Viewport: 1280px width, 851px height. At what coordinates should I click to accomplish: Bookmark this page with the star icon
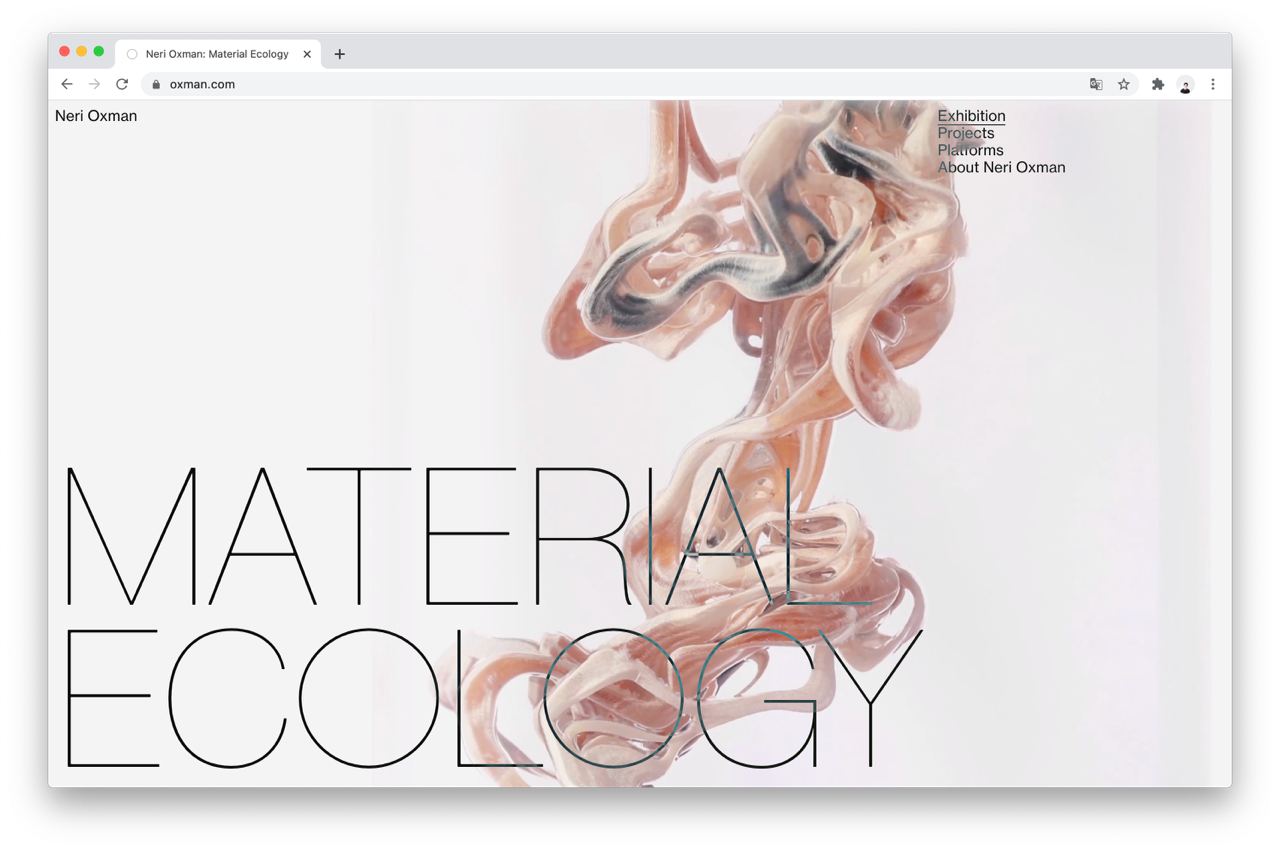click(x=1124, y=84)
